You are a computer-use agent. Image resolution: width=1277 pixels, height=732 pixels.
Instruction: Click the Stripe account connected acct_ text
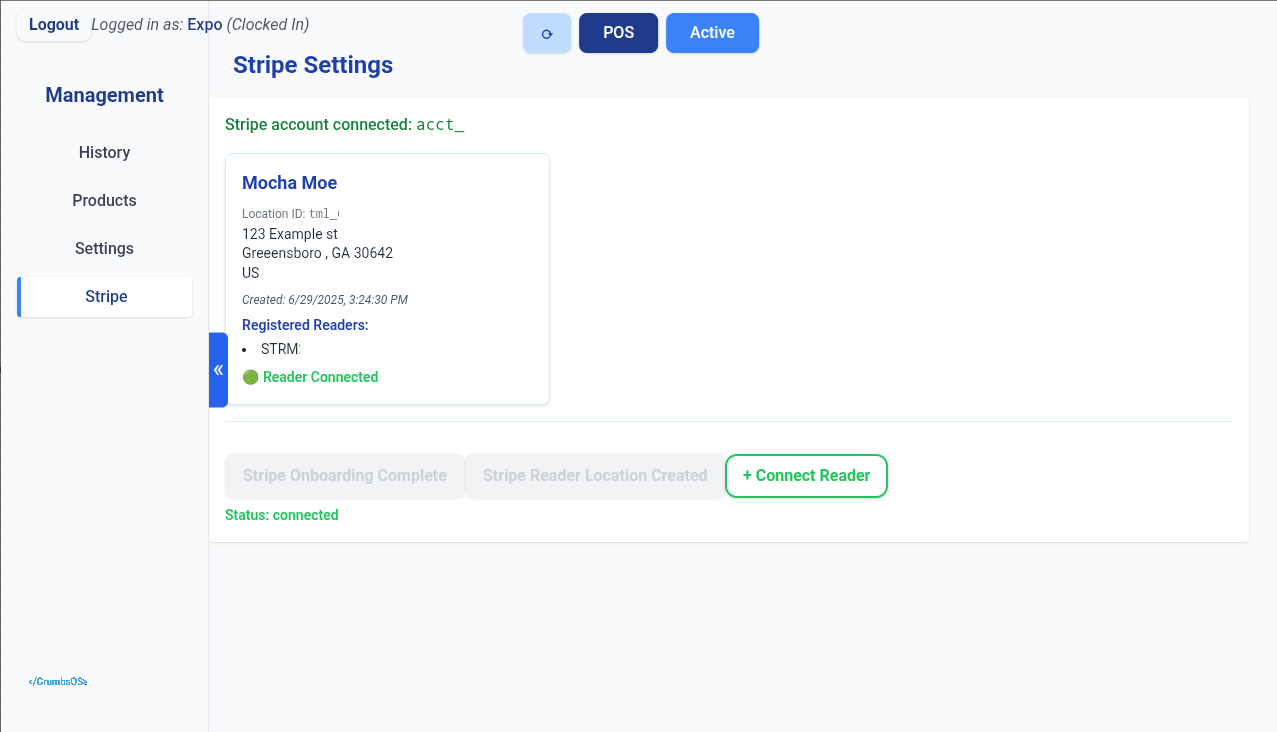tap(345, 125)
